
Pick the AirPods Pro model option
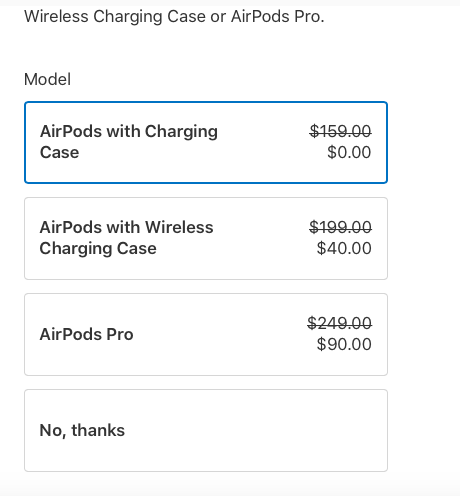click(206, 334)
